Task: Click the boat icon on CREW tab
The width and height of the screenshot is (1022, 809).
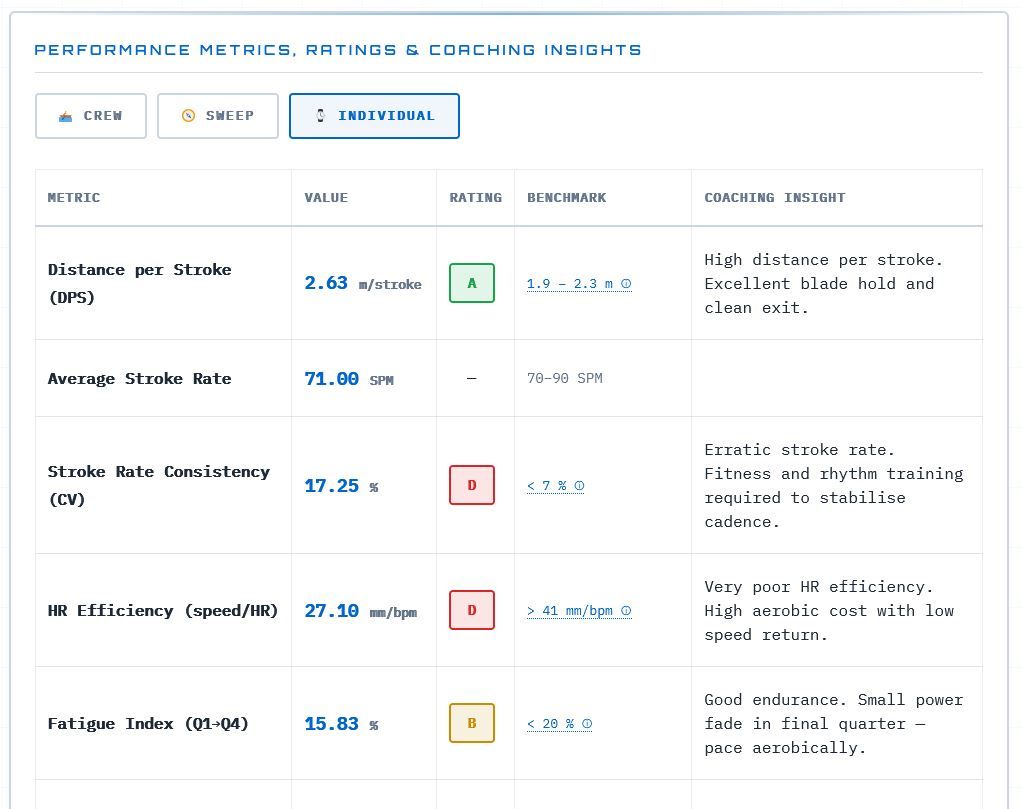Action: point(65,116)
